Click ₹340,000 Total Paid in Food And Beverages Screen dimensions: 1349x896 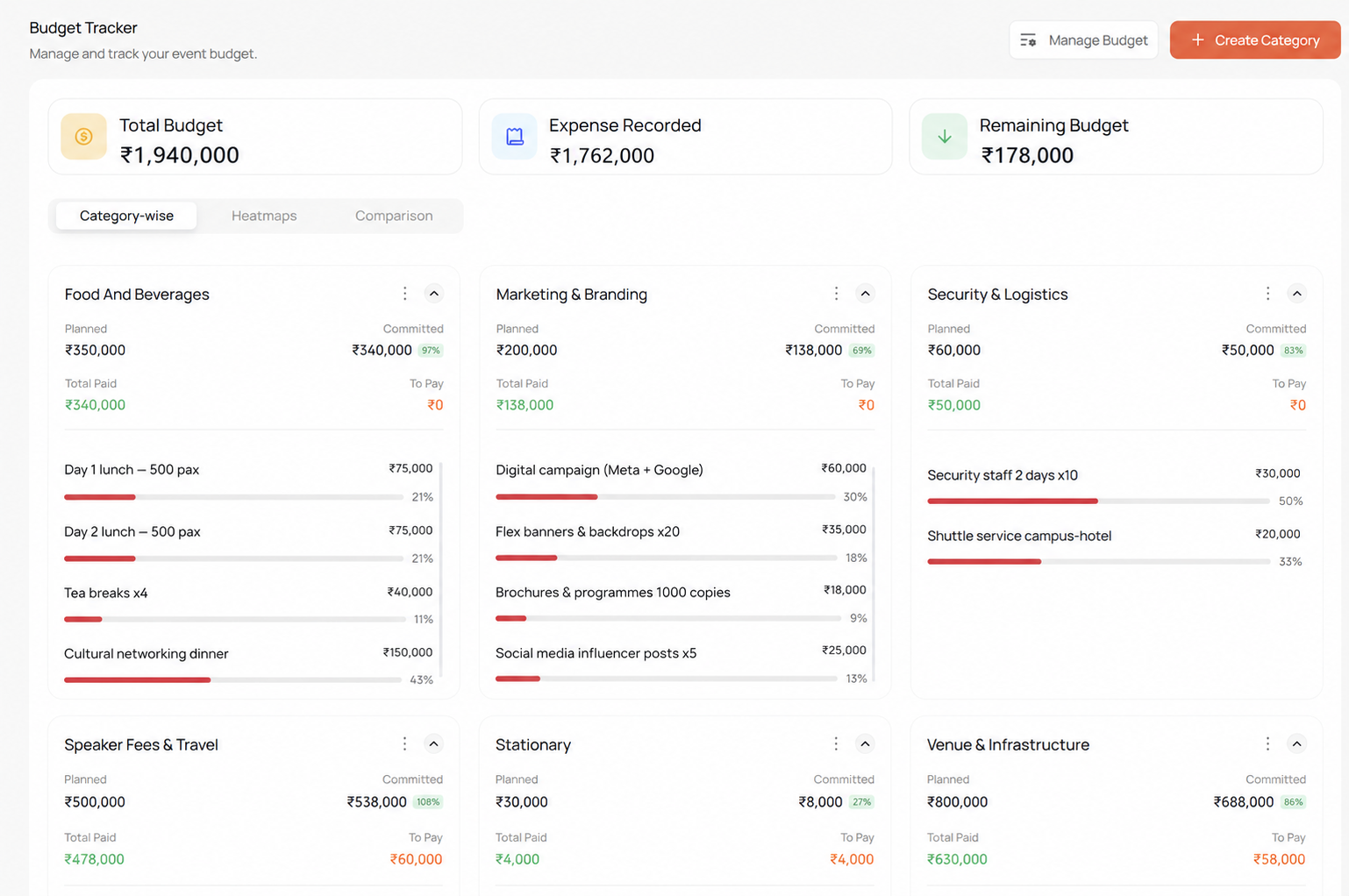point(95,405)
